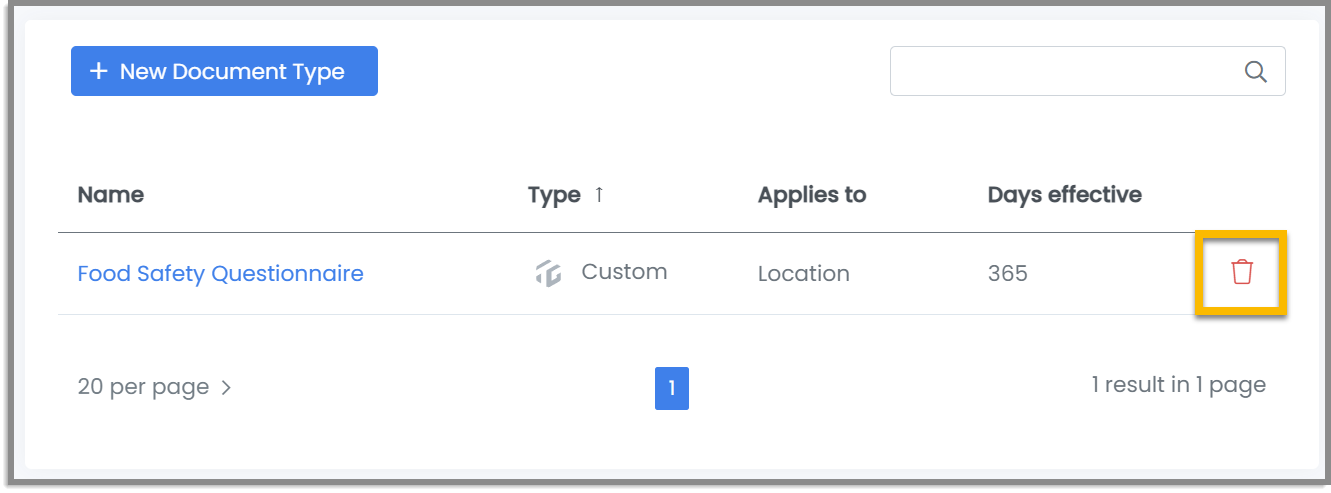Open the 20 per page dropdown
This screenshot has height=493, width=1331.
[x=154, y=387]
